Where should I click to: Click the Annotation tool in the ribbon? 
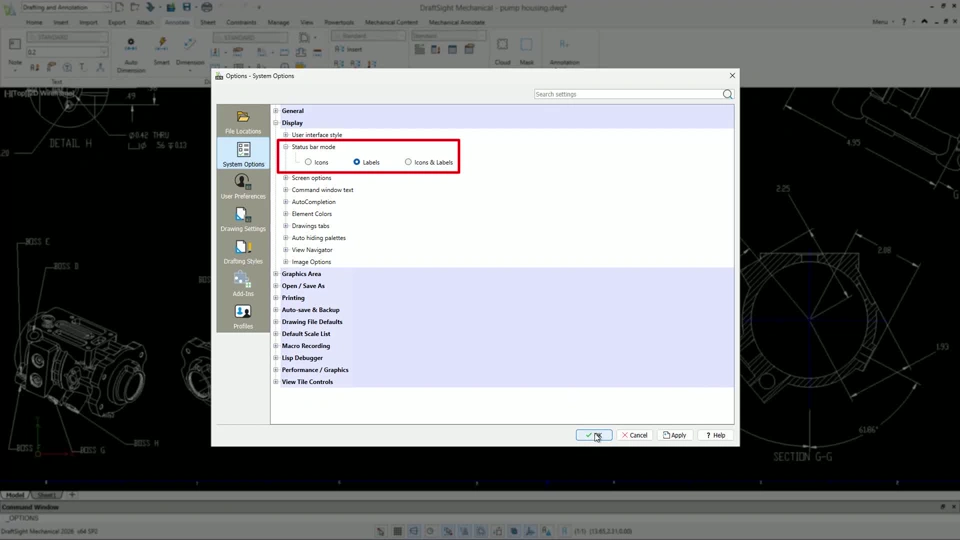click(x=564, y=51)
